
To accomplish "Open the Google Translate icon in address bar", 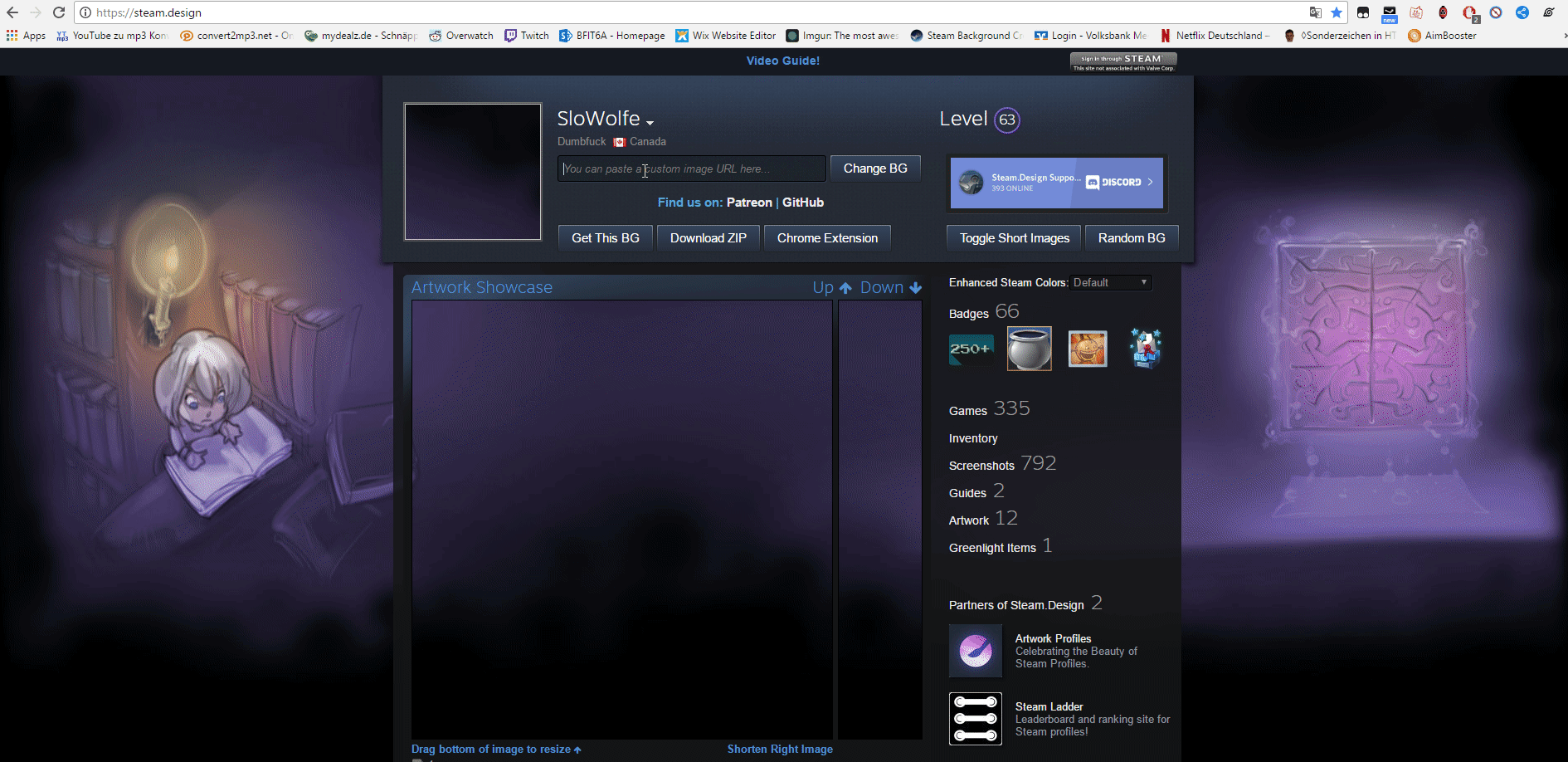I will tap(1315, 12).
